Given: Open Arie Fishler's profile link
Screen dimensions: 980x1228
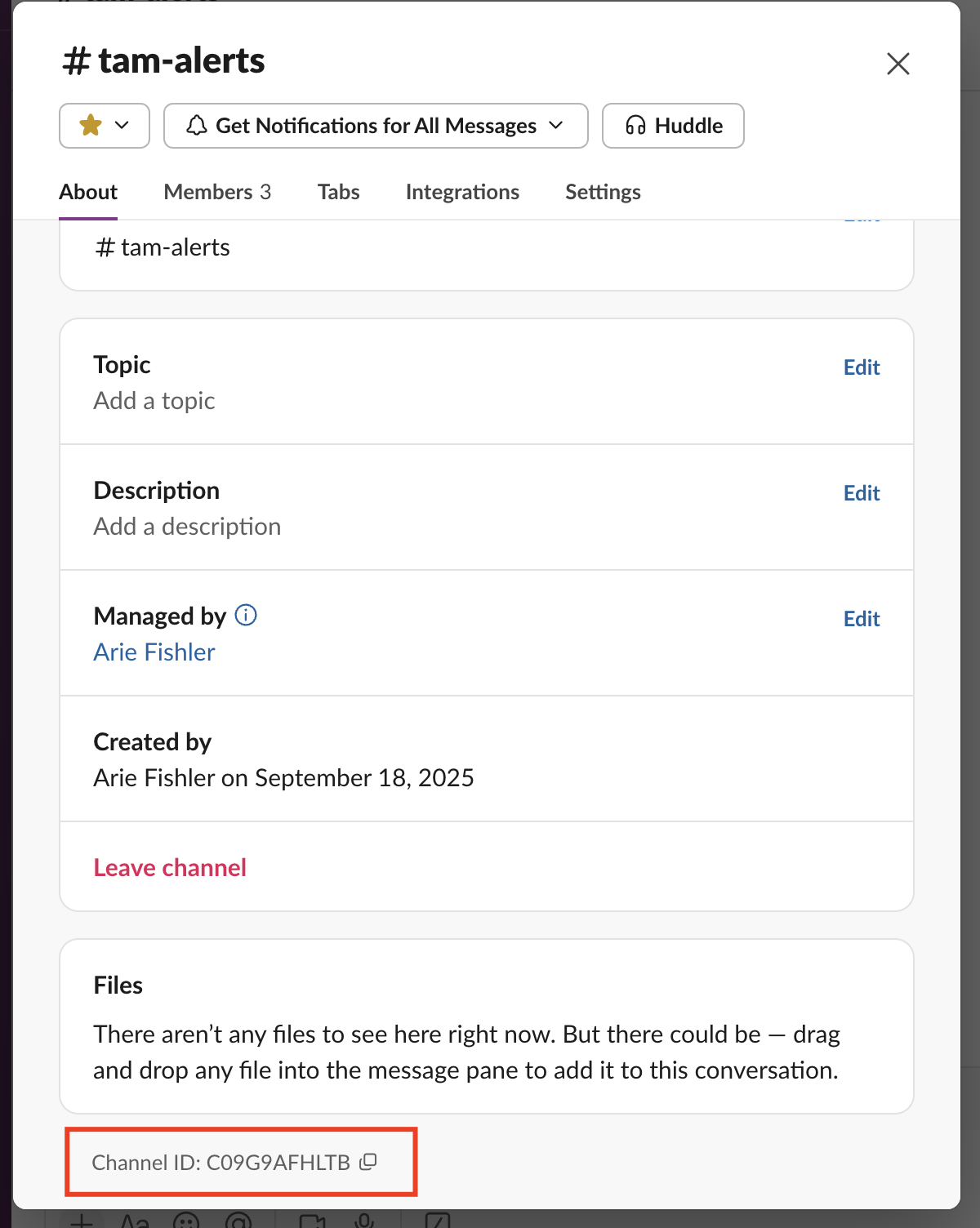Looking at the screenshot, I should pyautogui.click(x=154, y=652).
